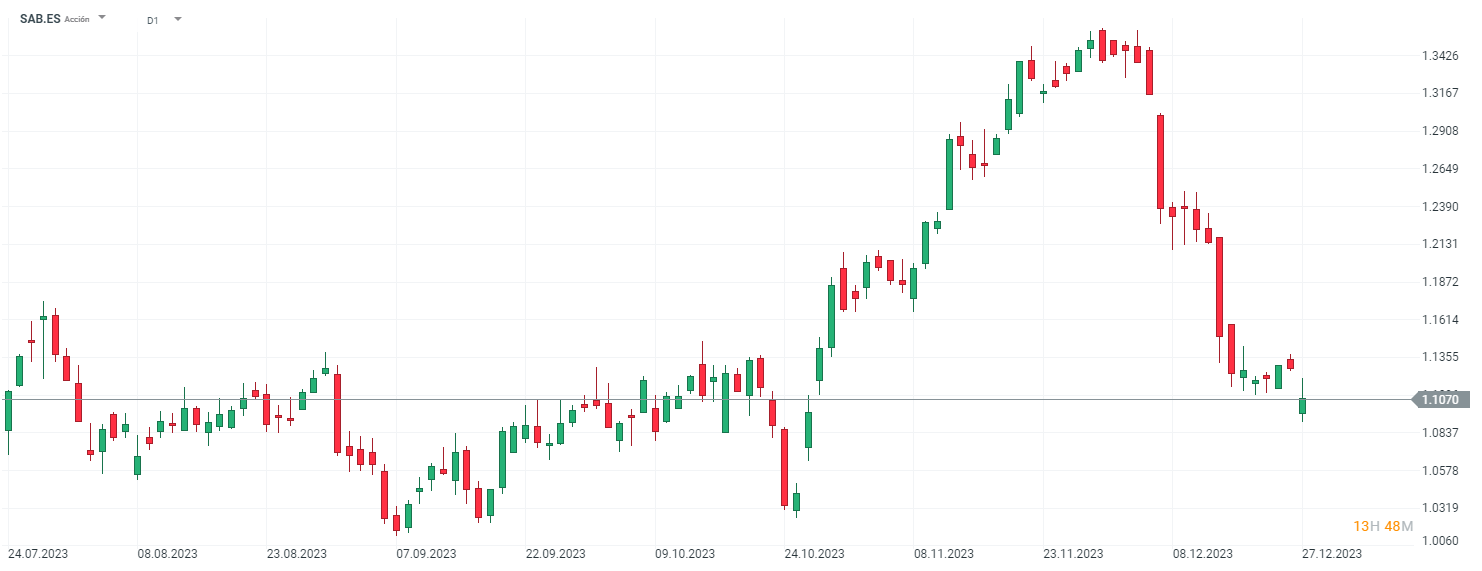This screenshot has height=571, width=1482.
Task: Click the 27.12.2023 date on time axis
Action: coord(1331,554)
